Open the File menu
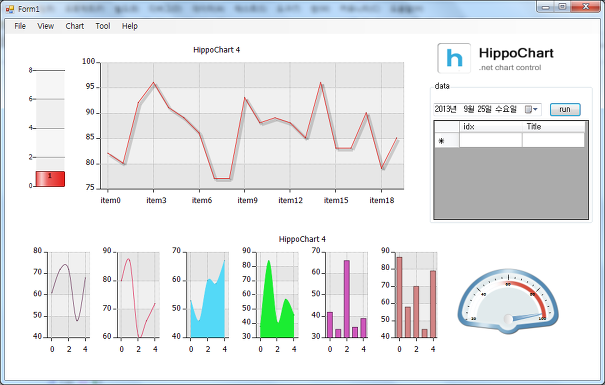This screenshot has height=385, width=605. pos(20,26)
